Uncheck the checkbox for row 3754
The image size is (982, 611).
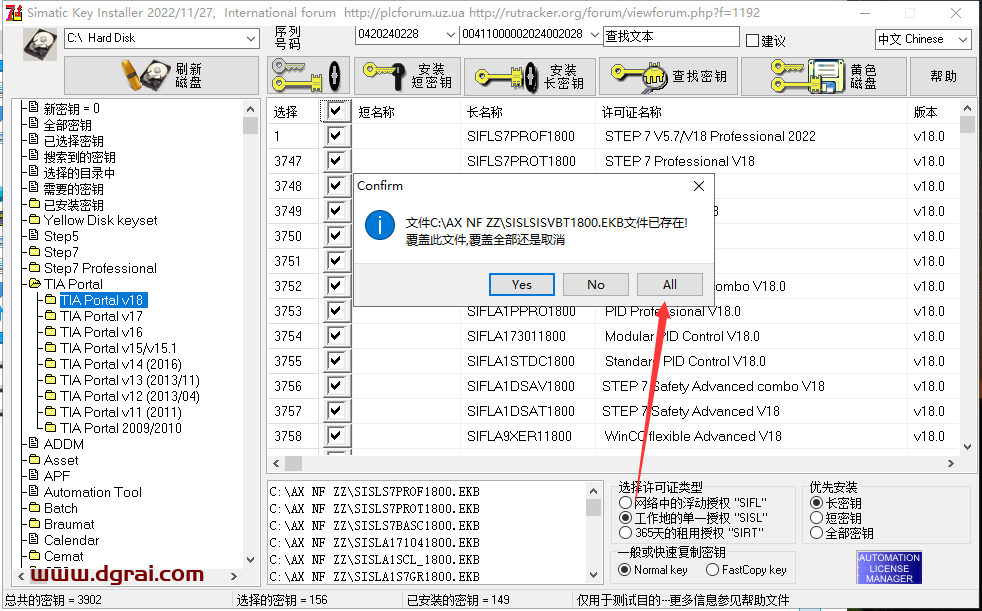(x=336, y=336)
